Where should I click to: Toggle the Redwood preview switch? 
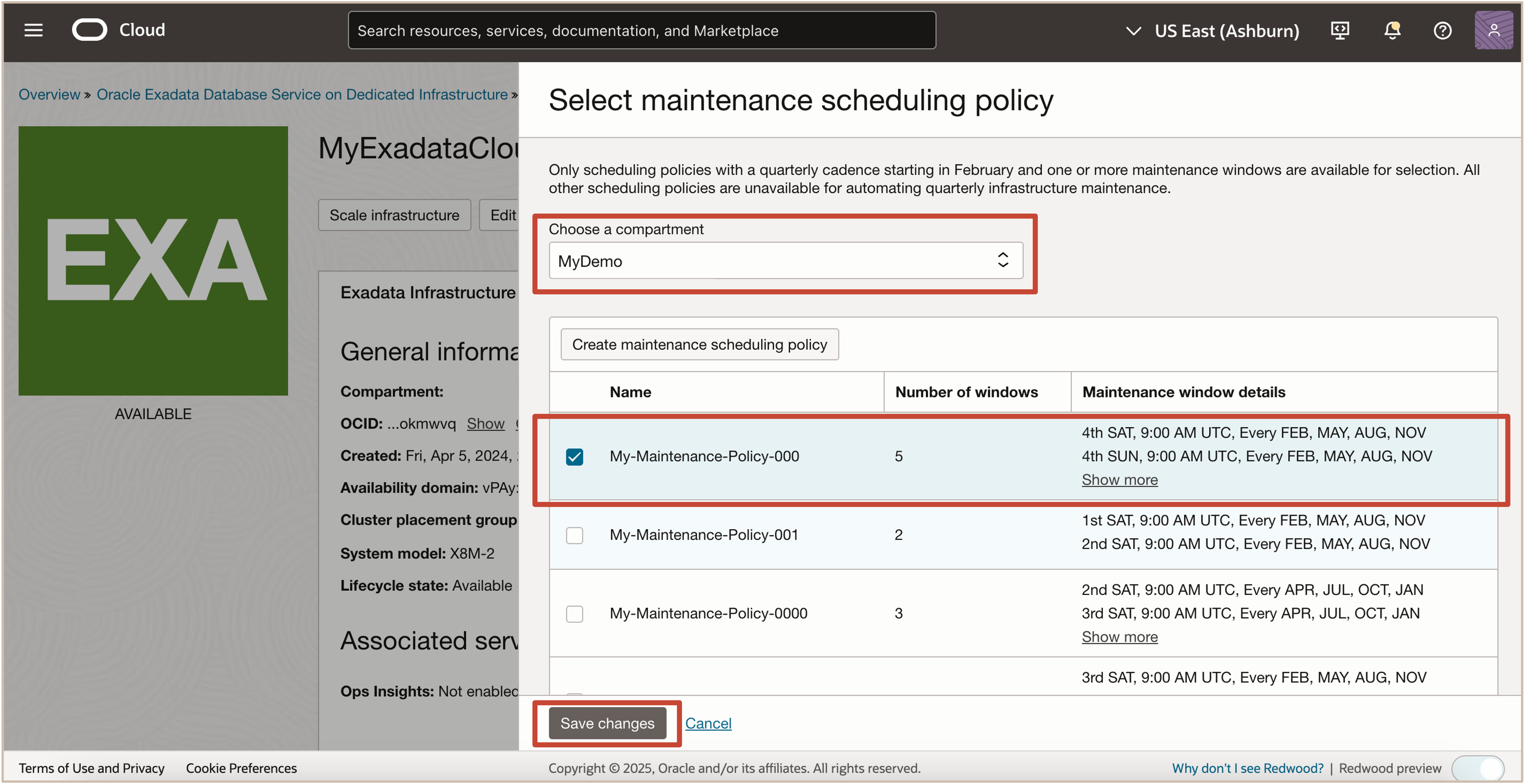[x=1479, y=768]
